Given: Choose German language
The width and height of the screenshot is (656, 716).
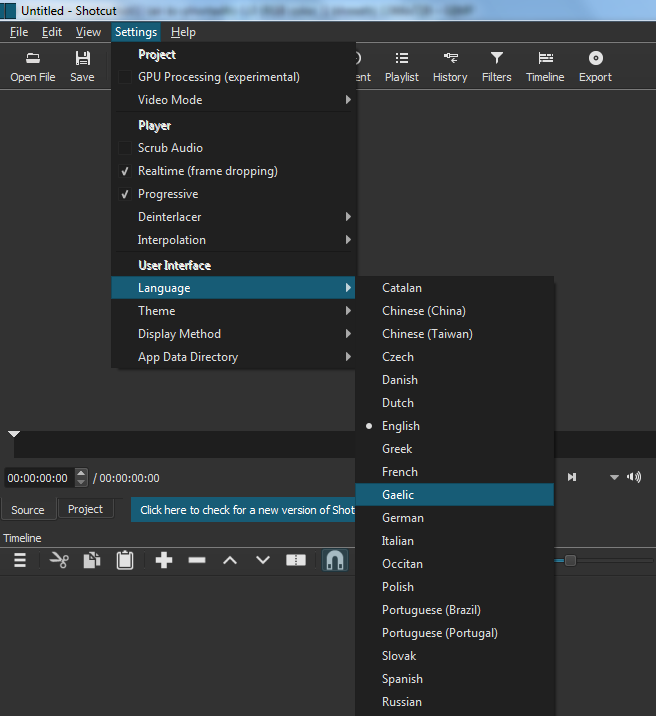Looking at the screenshot, I should [x=455, y=518].
